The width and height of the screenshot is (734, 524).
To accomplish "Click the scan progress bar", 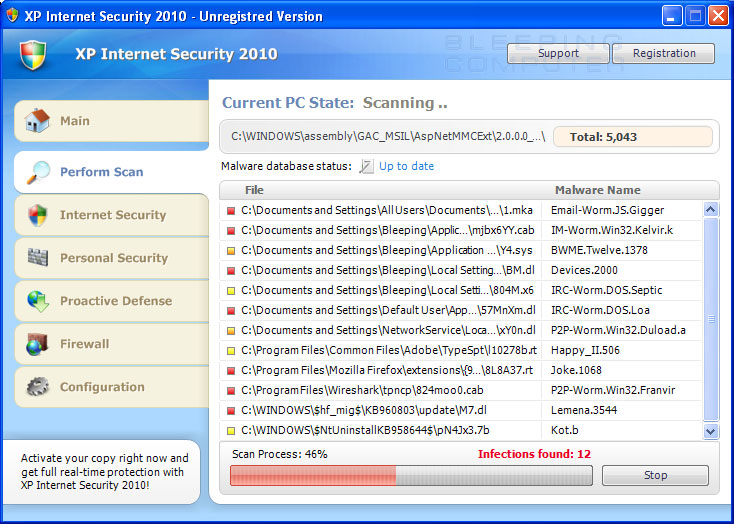I will 411,475.
